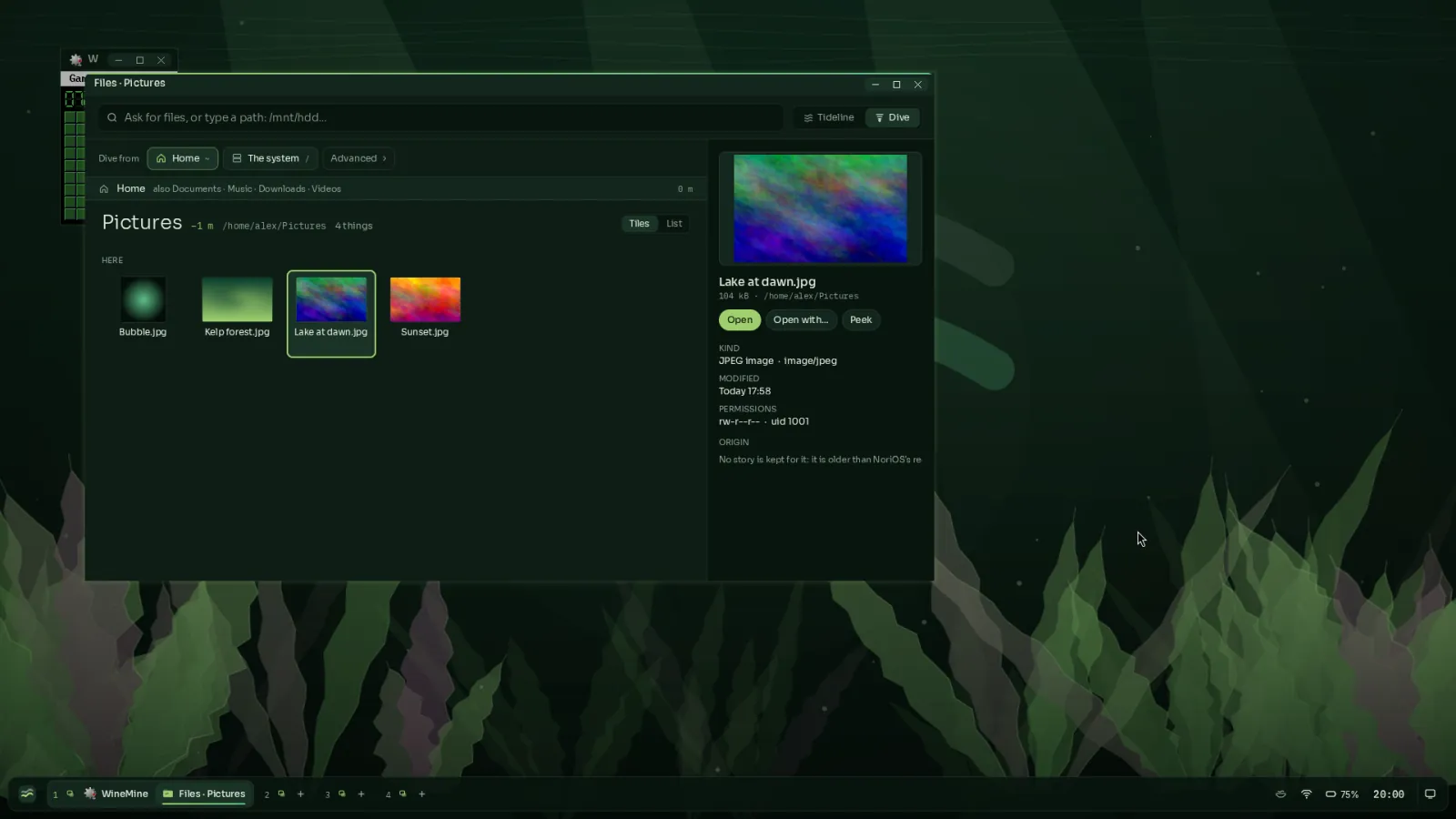Select the Kelp forest.jpg image
The width and height of the screenshot is (1456, 819).
point(237,299)
